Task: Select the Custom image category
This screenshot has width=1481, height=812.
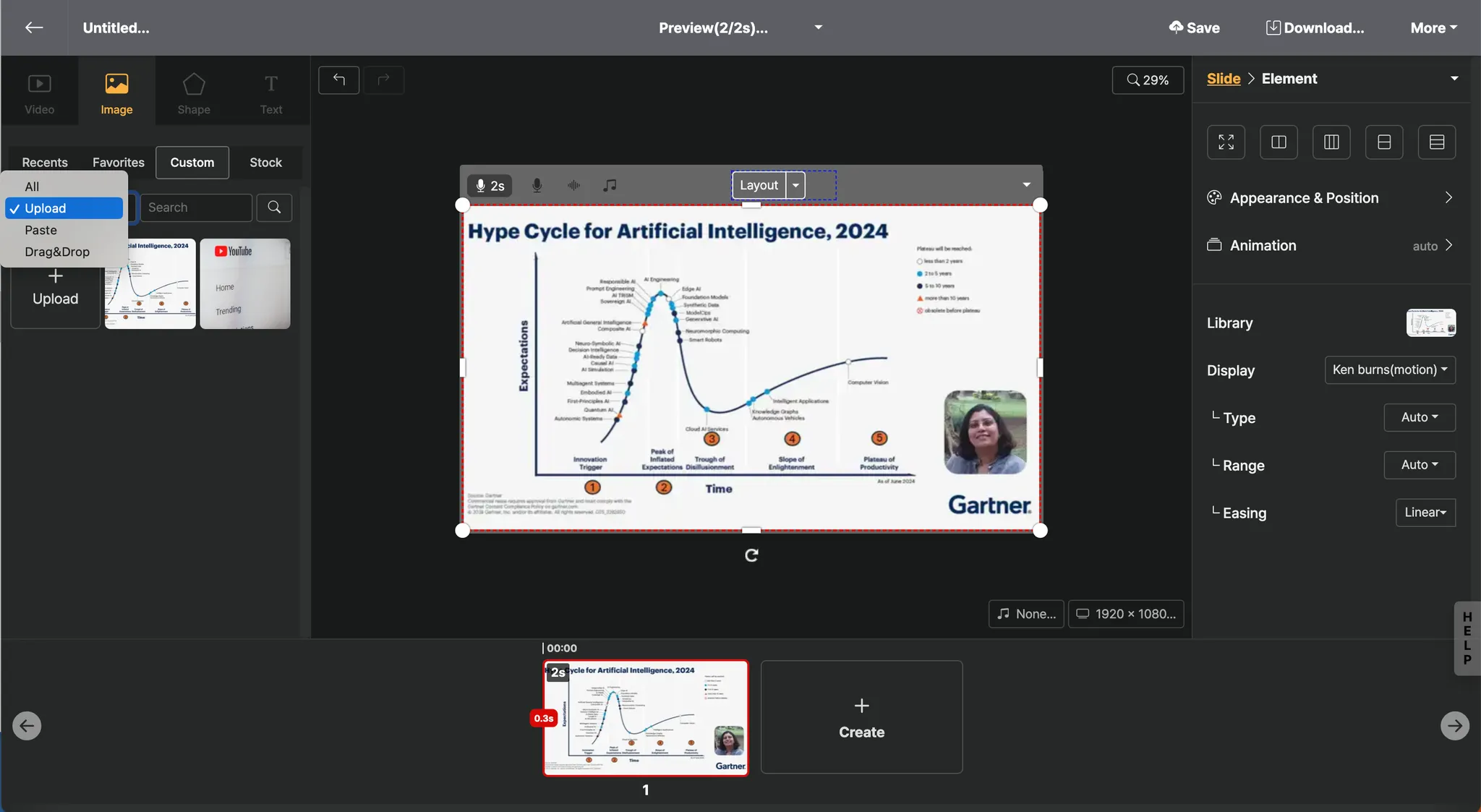Action: (x=192, y=163)
